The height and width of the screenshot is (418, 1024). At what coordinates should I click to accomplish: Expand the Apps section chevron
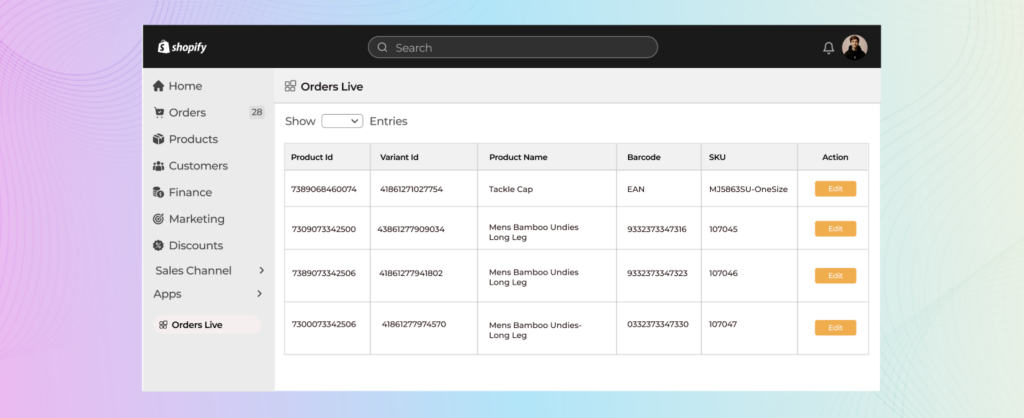click(x=260, y=294)
